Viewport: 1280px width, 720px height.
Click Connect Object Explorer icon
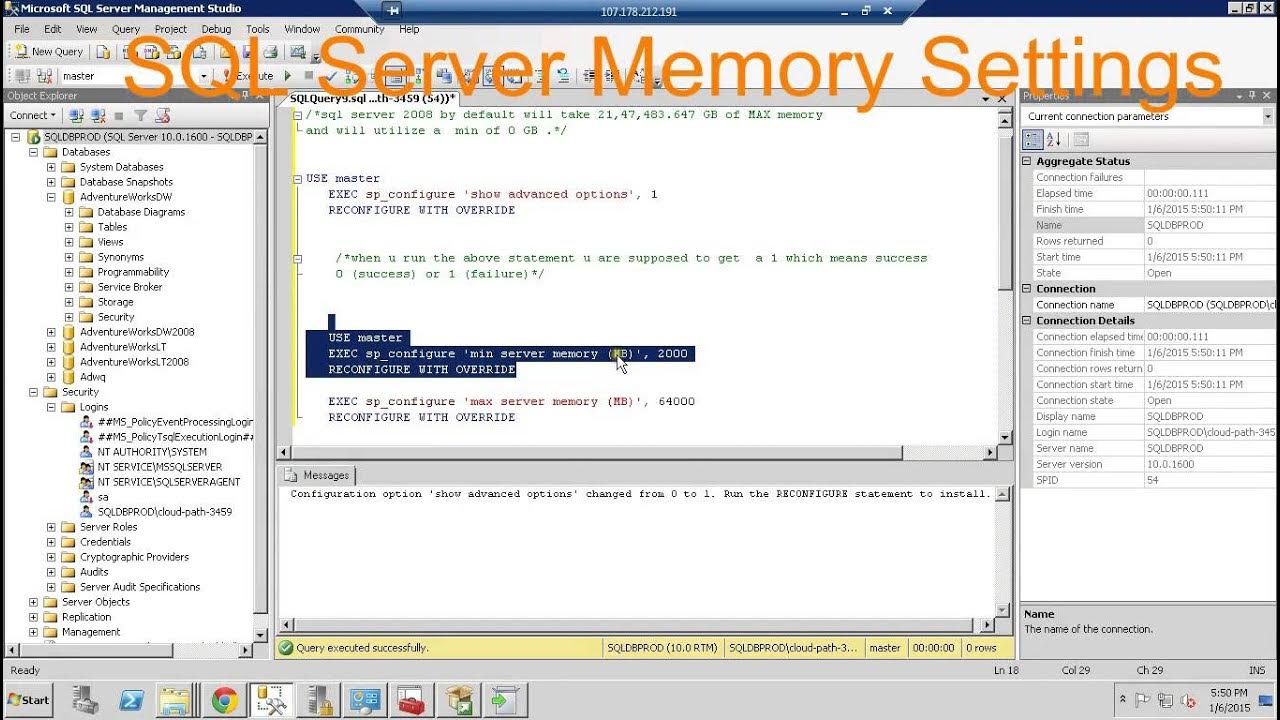coord(76,116)
